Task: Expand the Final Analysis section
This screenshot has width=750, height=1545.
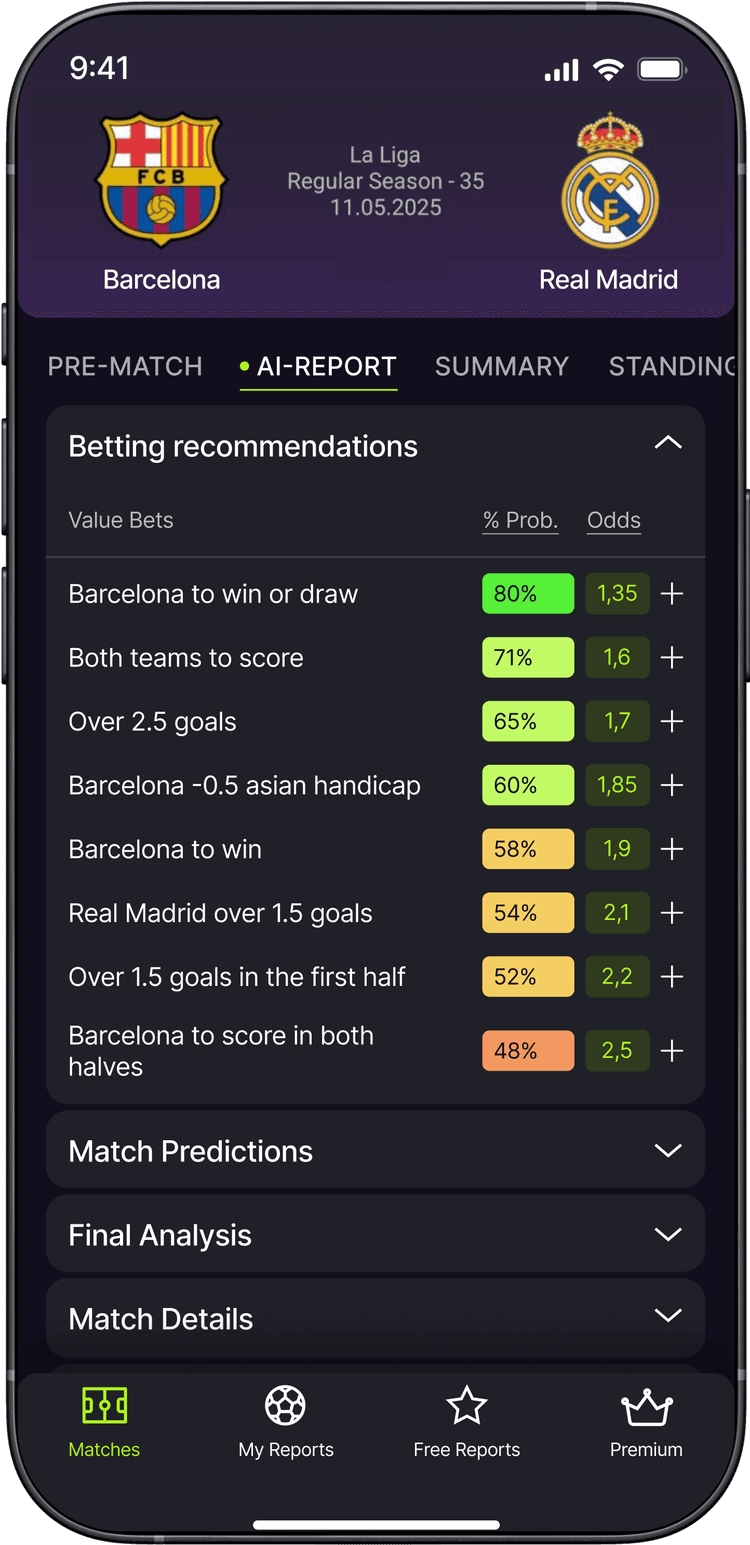Action: click(x=667, y=1235)
